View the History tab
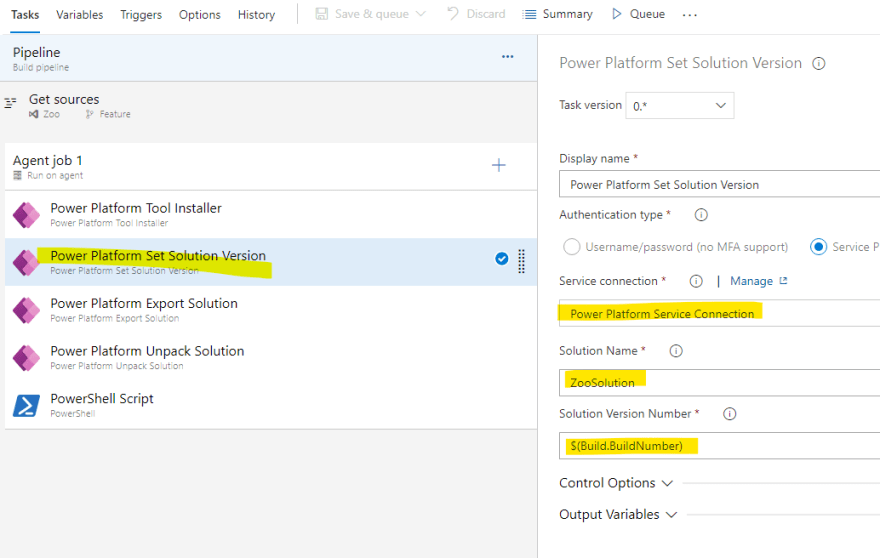The width and height of the screenshot is (880, 558). 256,15
